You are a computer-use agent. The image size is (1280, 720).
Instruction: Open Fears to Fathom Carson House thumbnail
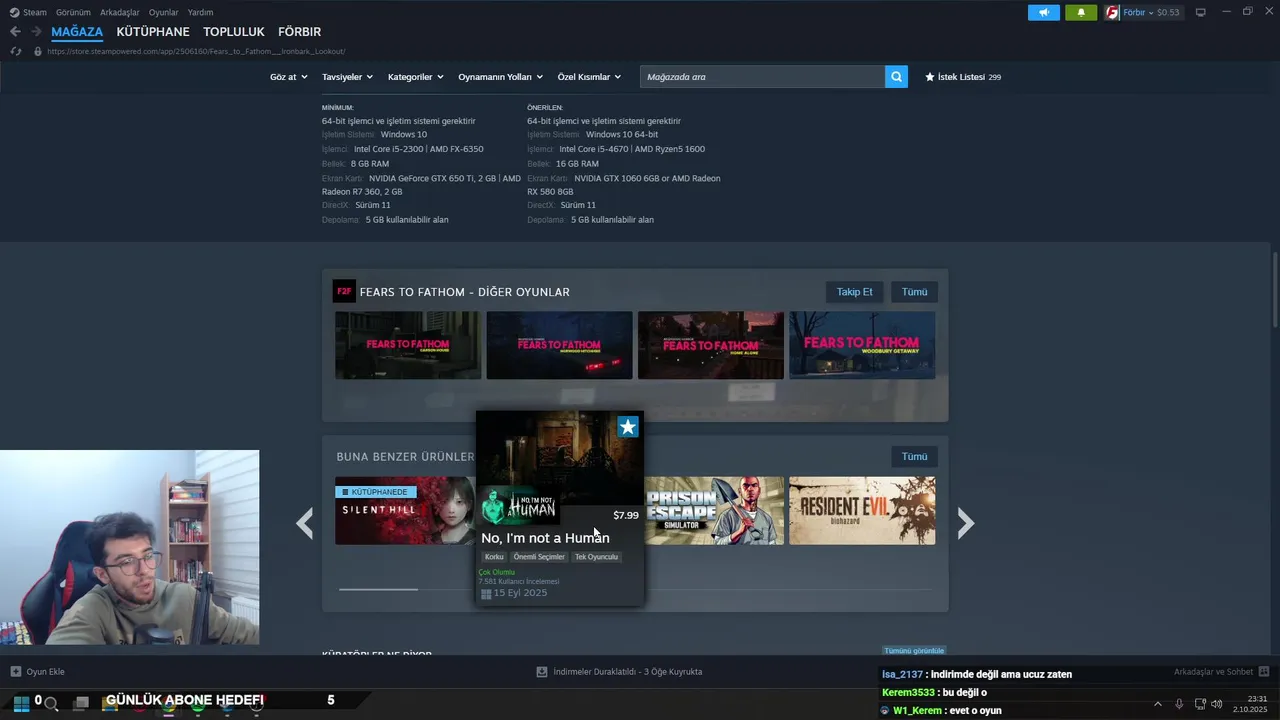(x=408, y=345)
